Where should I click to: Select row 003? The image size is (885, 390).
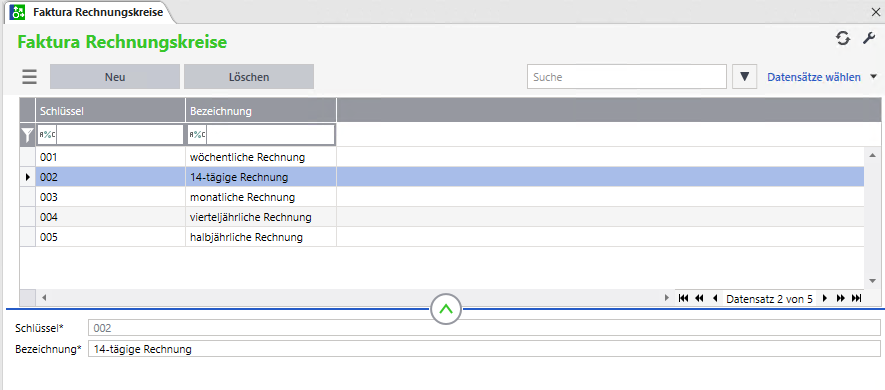[442, 197]
